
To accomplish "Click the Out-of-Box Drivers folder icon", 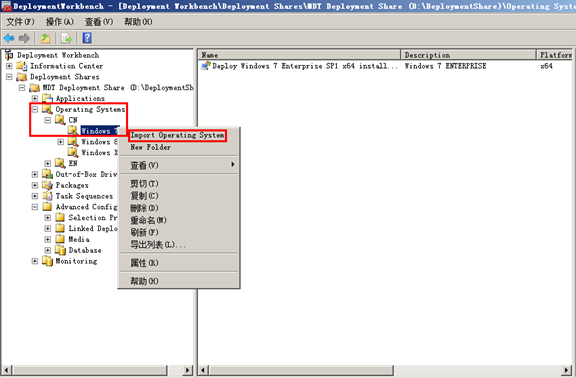I will pyautogui.click(x=47, y=174).
